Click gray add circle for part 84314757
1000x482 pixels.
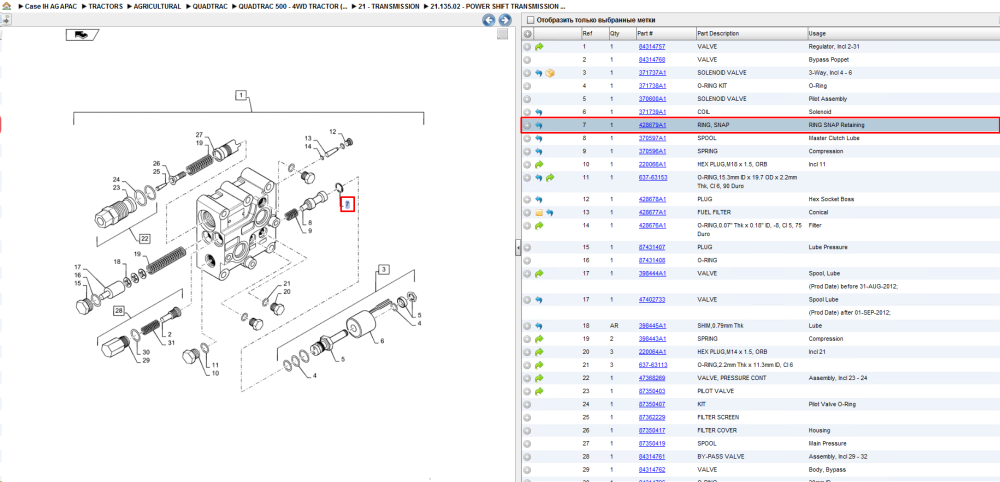[527, 47]
